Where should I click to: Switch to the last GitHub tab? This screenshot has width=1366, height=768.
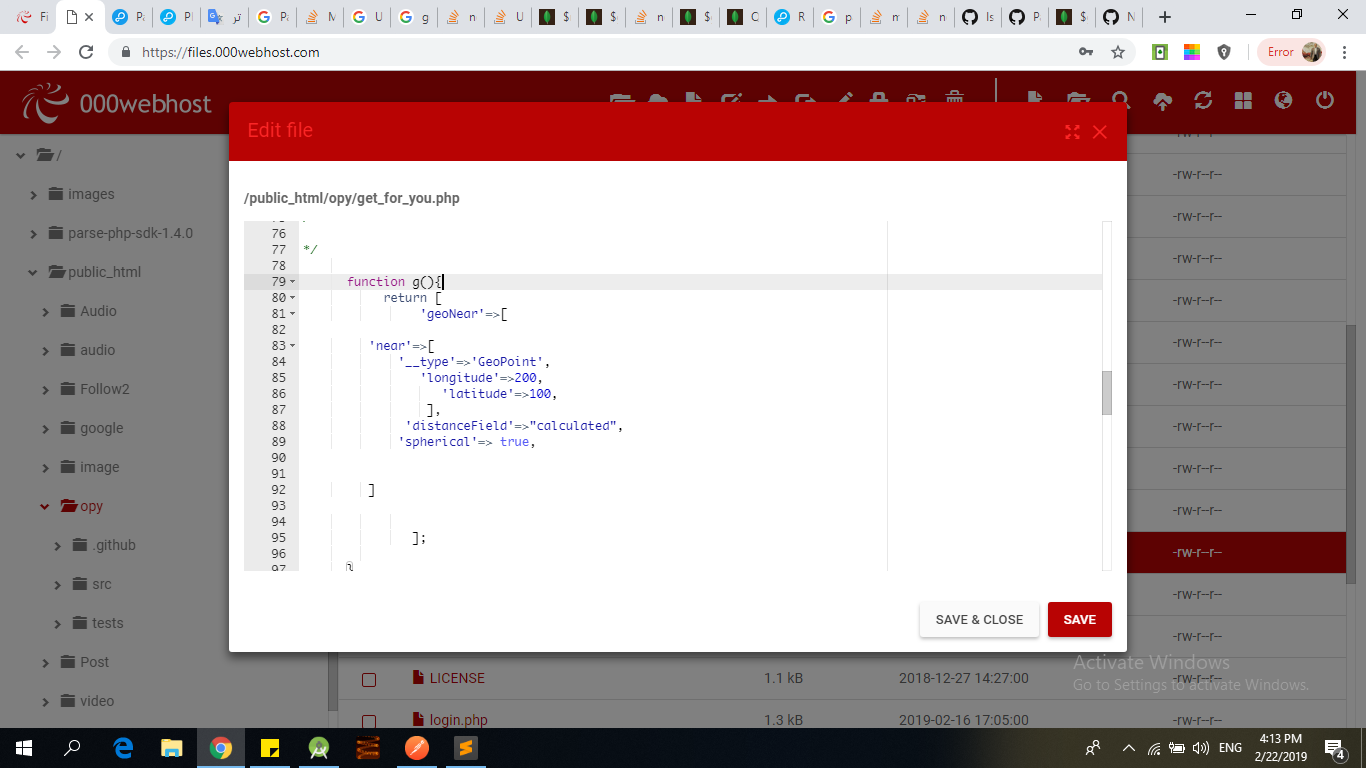[1119, 17]
